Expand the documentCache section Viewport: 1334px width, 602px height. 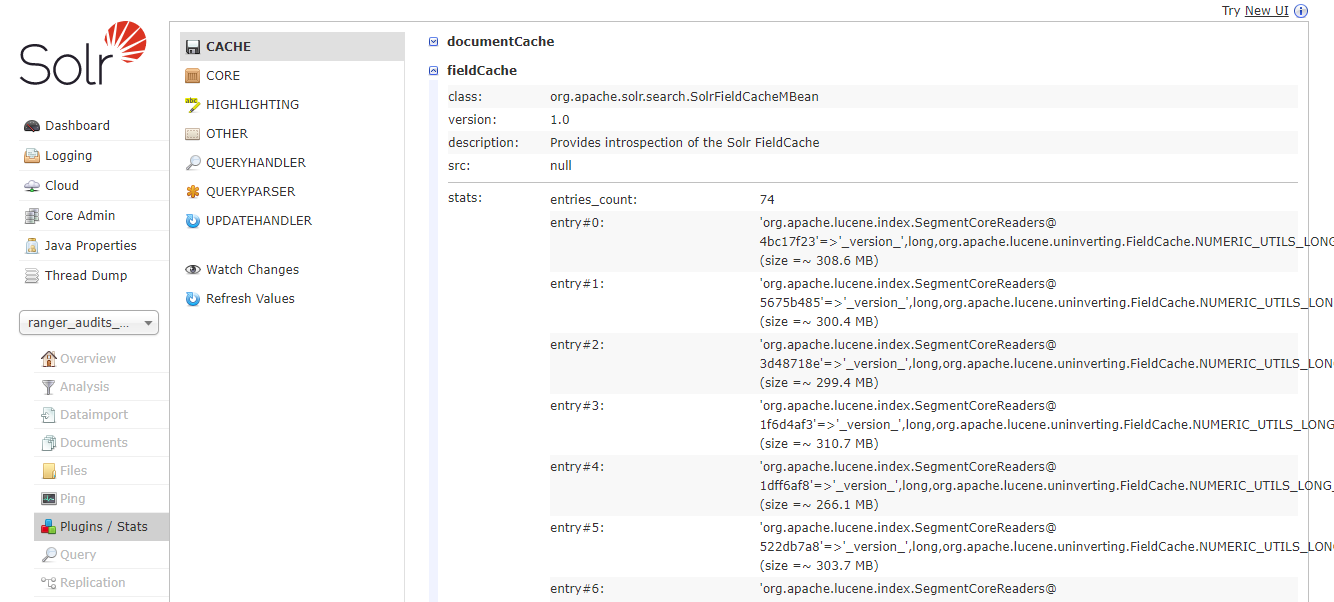click(433, 42)
